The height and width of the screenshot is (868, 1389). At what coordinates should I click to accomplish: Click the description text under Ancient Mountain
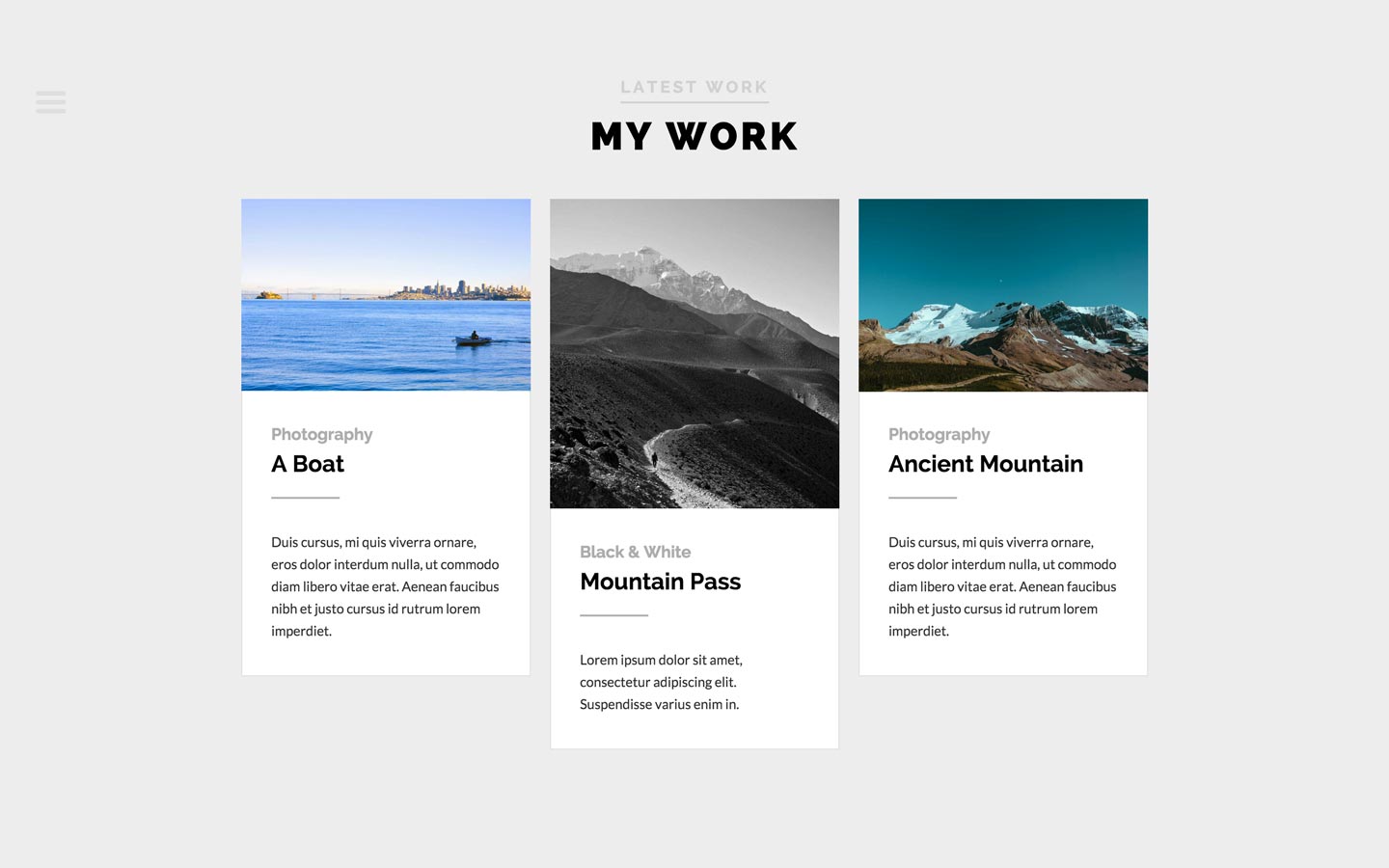point(1002,586)
